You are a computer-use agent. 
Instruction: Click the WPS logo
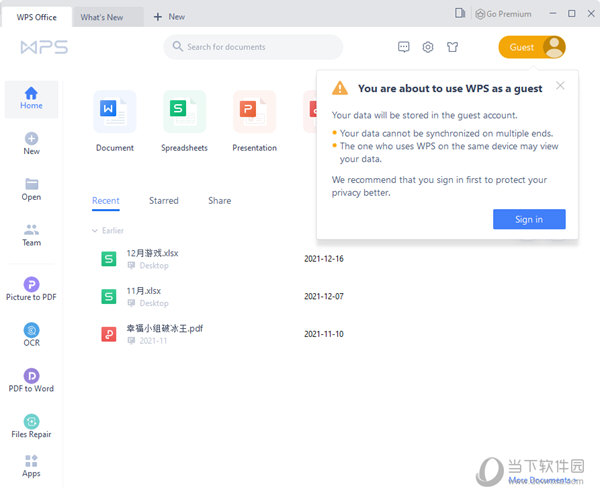point(44,47)
